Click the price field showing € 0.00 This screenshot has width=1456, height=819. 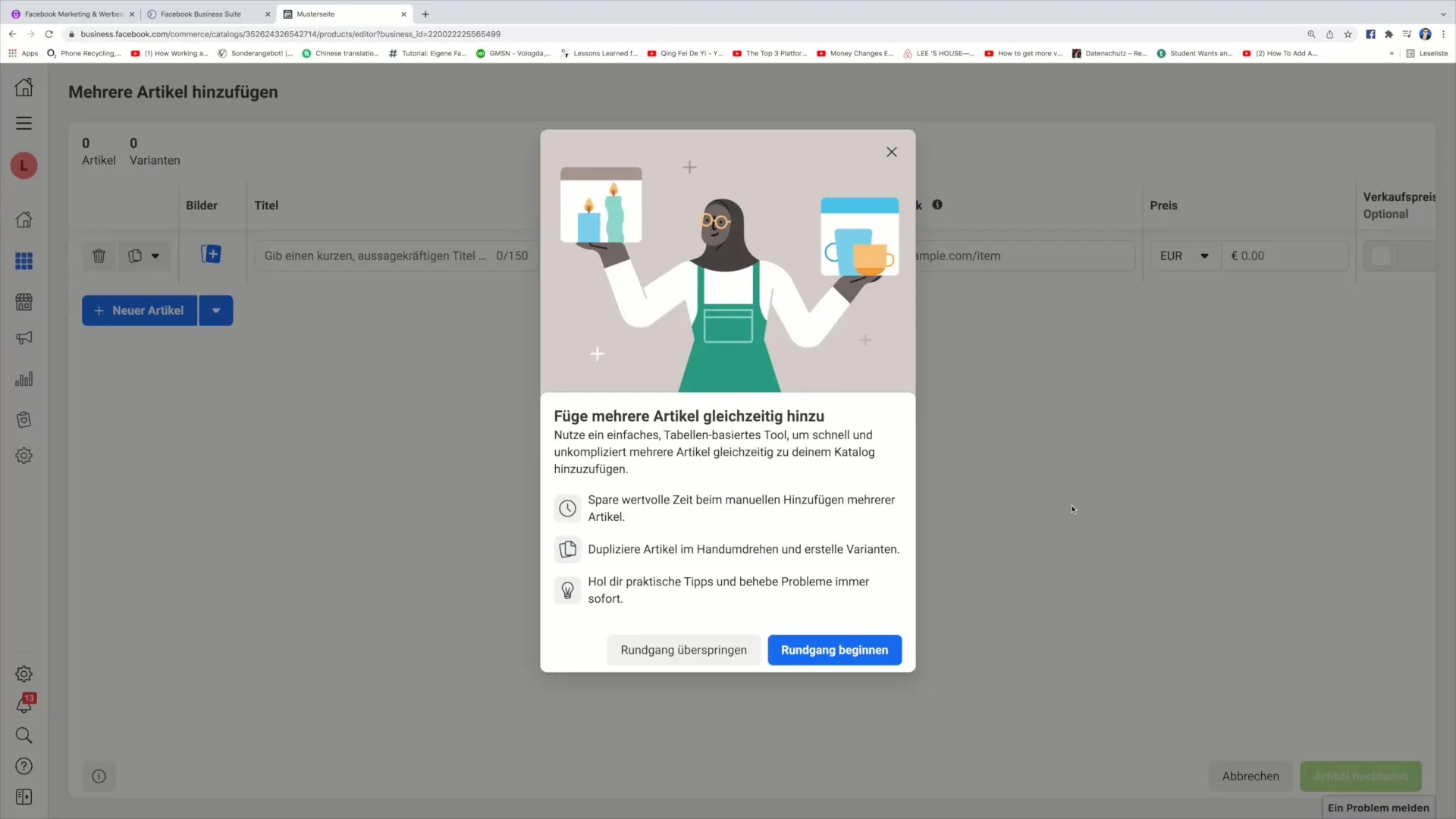[1285, 256]
